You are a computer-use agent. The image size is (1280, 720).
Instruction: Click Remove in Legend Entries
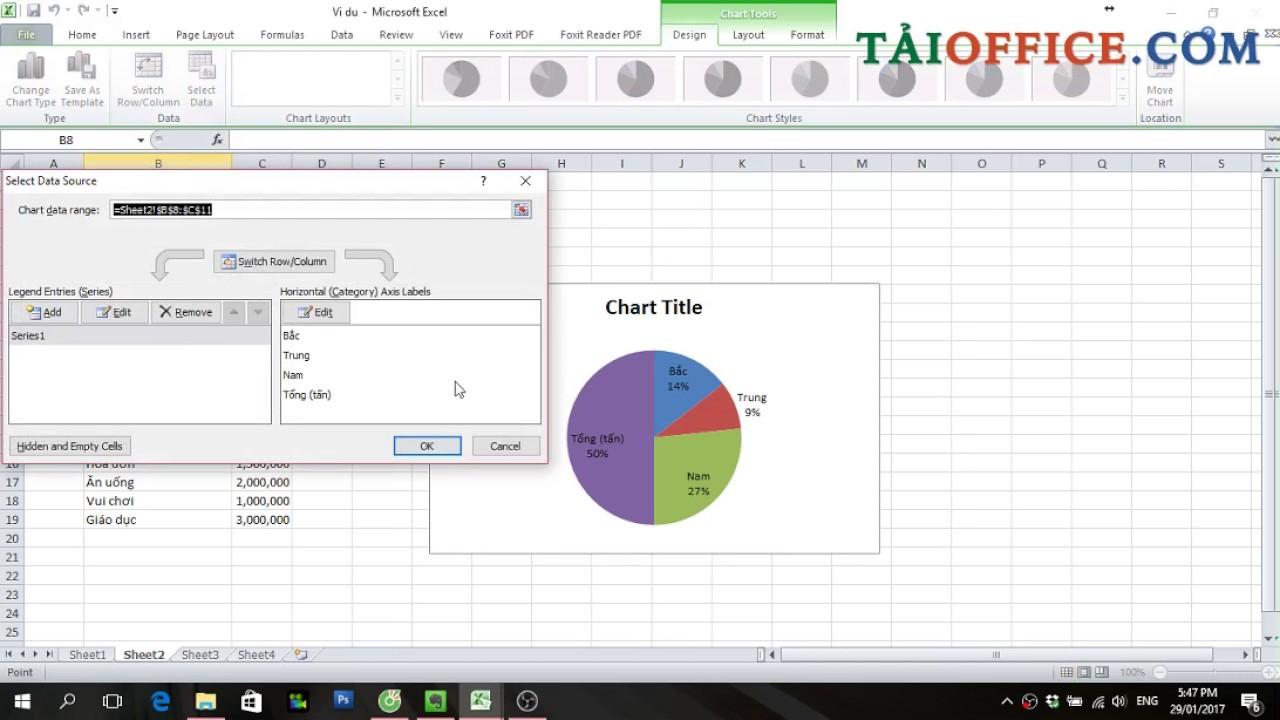[x=186, y=312]
